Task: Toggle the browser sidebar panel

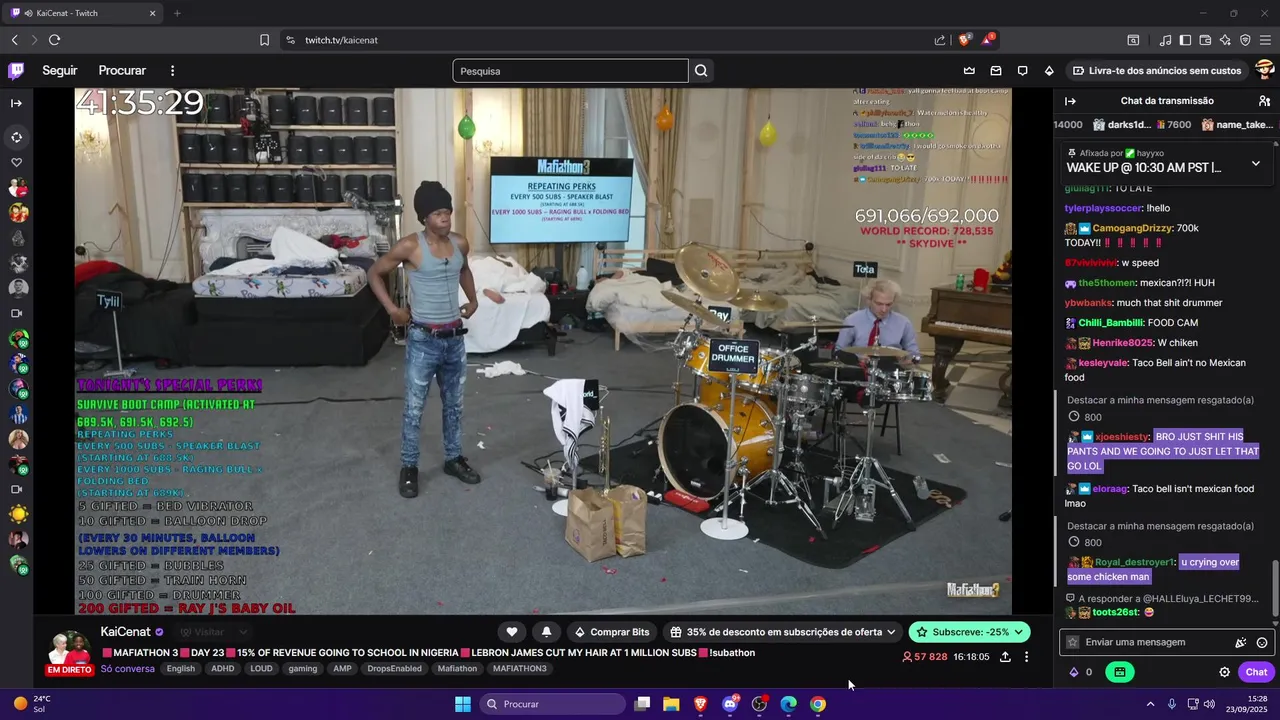Action: [x=1185, y=40]
